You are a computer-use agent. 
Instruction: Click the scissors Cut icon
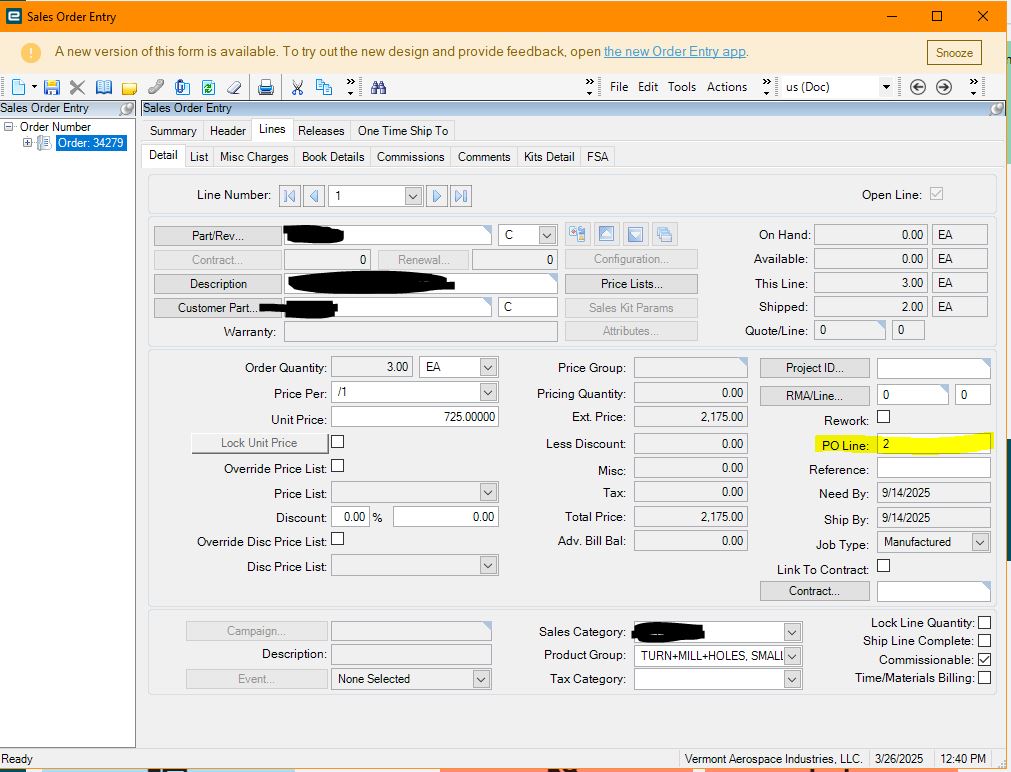(297, 87)
